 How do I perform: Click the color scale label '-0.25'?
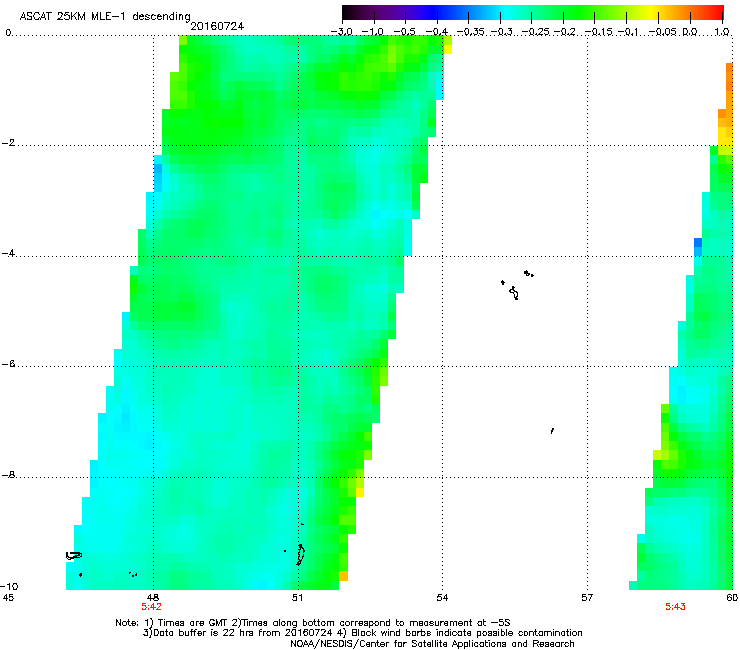click(x=537, y=32)
